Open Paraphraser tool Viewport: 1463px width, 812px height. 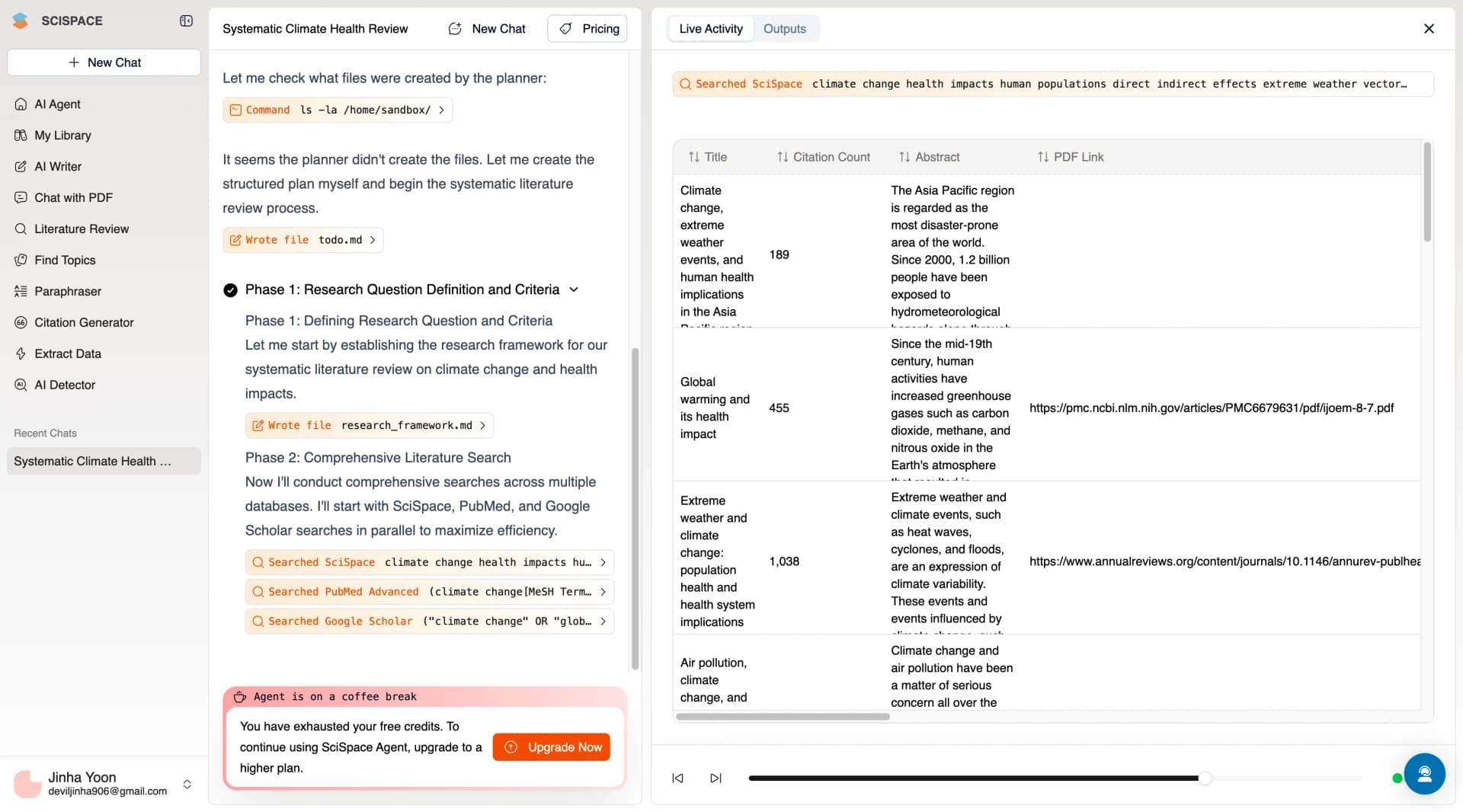pyautogui.click(x=104, y=291)
